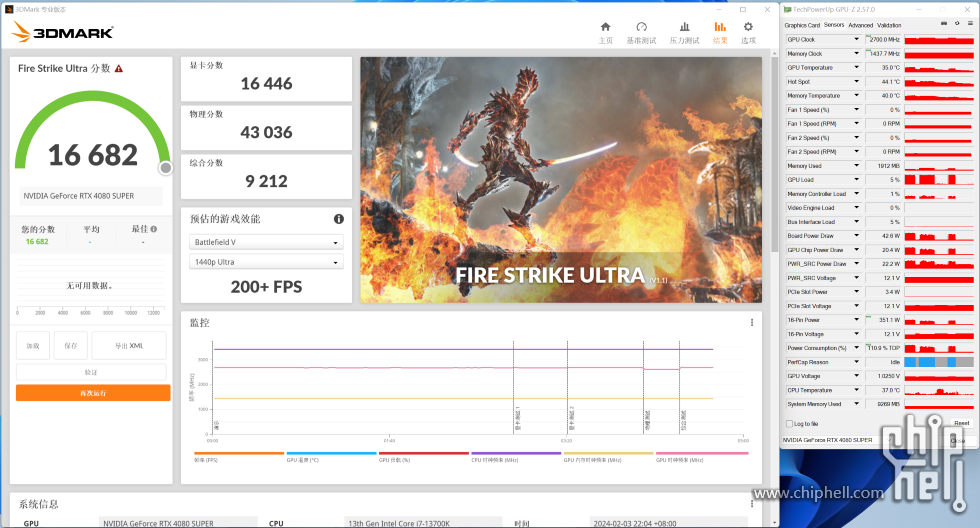Screen dimensions: 980x528
Task: Click the 200+ FPS estimate text
Action: 266,287
